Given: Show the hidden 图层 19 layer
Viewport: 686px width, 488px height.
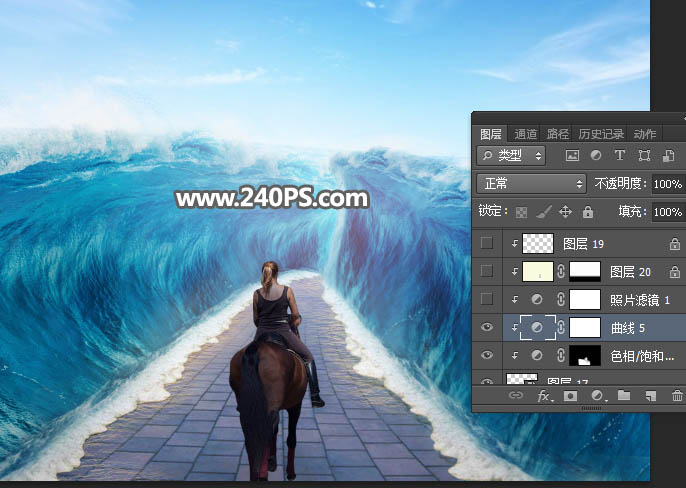Looking at the screenshot, I should coord(486,243).
